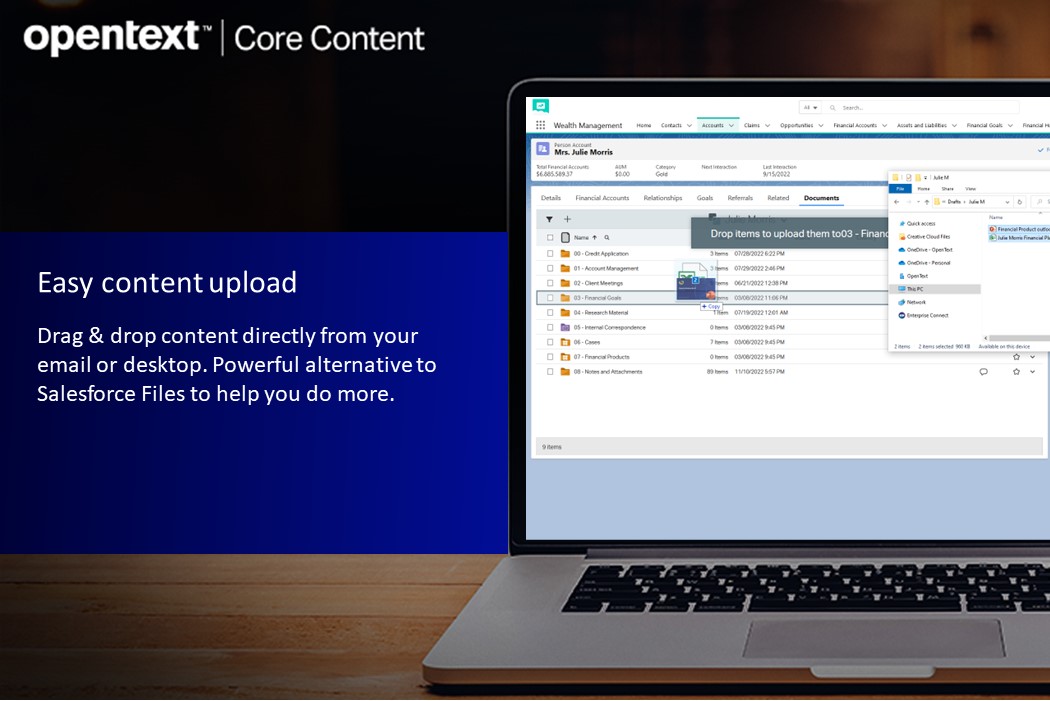
Task: Open the address bar dropdown in File Explorer
Action: (1006, 202)
